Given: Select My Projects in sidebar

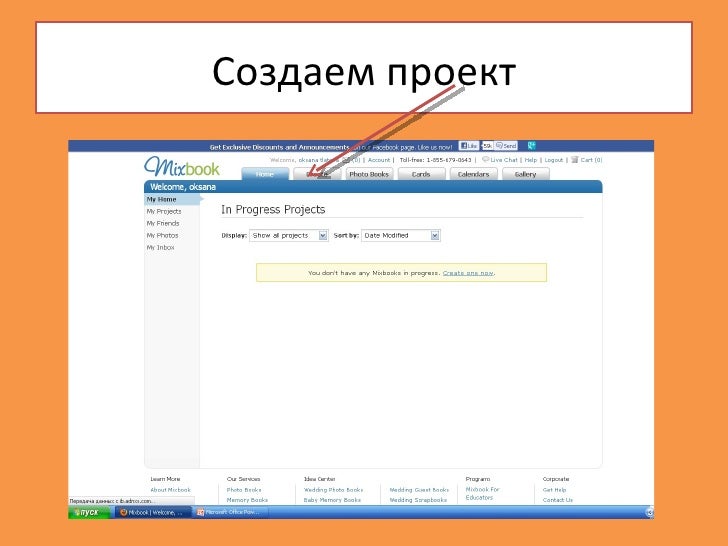Looking at the screenshot, I should pyautogui.click(x=164, y=211).
